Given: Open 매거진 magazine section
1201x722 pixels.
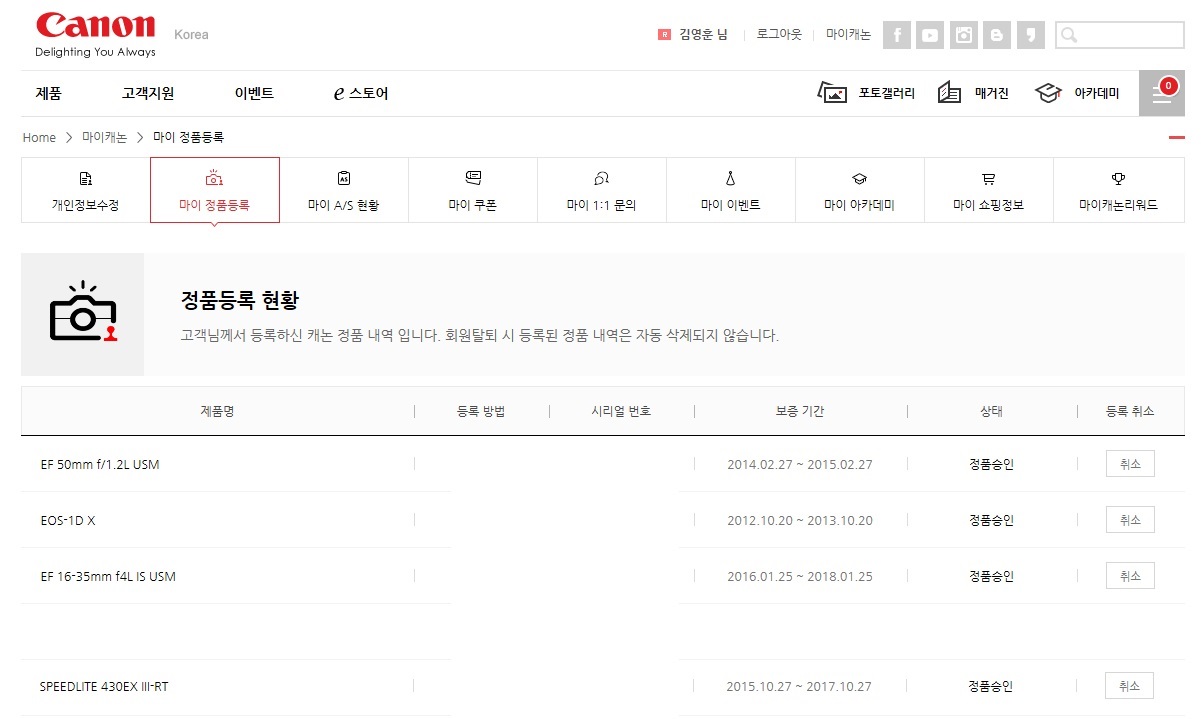Looking at the screenshot, I should pos(973,93).
